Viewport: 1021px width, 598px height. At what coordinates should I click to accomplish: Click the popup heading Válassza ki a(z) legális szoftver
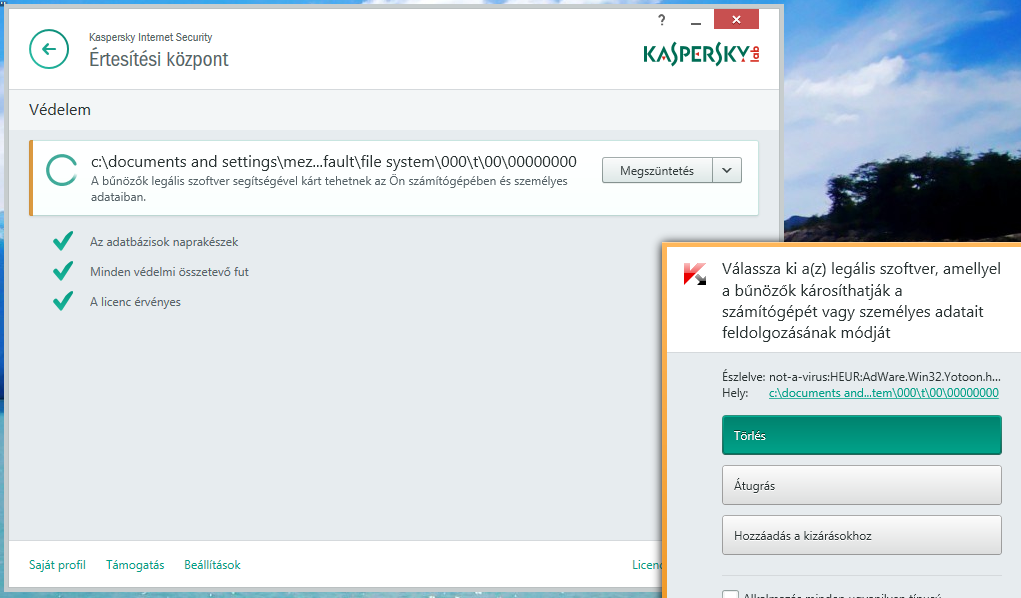click(x=861, y=300)
